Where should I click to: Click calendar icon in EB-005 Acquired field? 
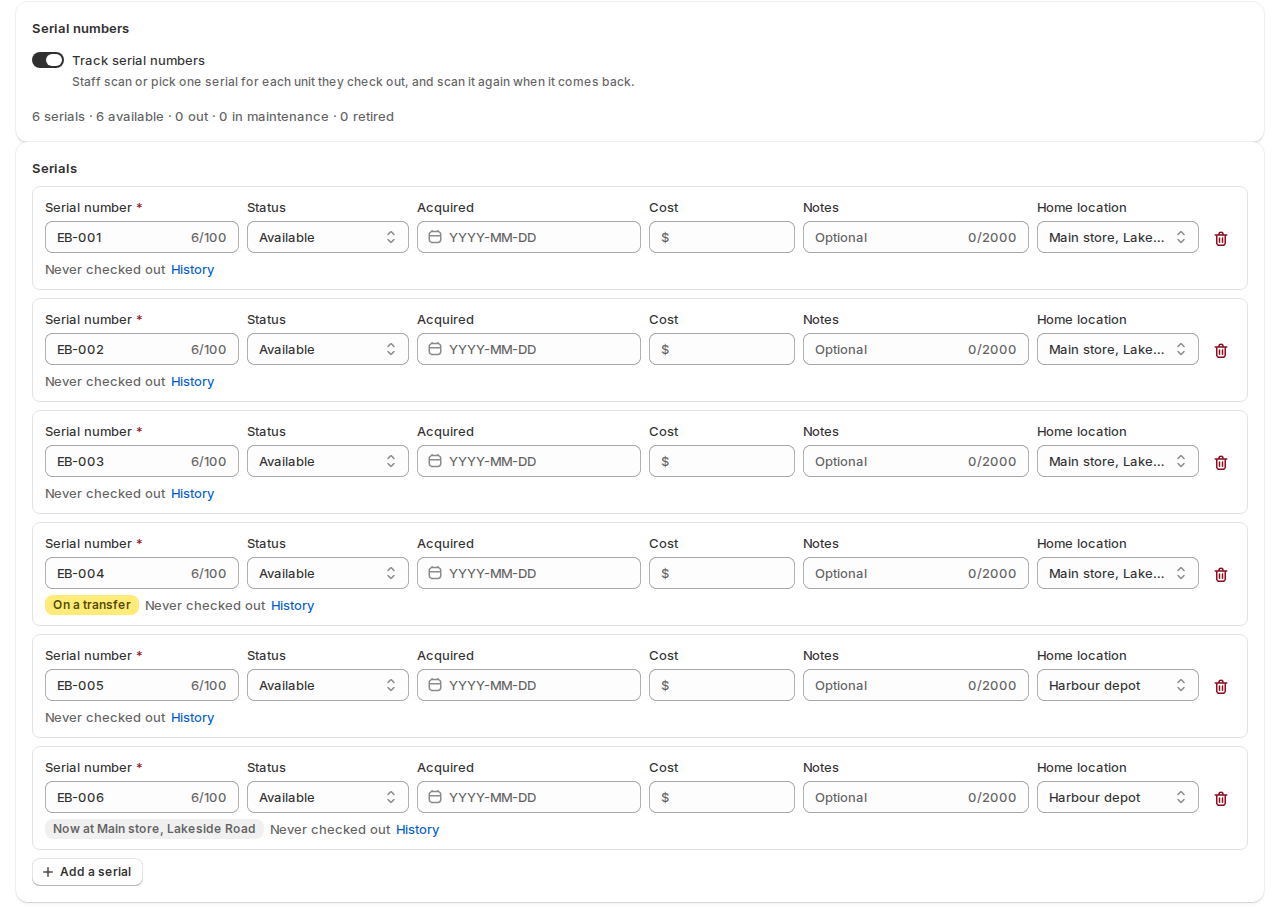pos(434,686)
